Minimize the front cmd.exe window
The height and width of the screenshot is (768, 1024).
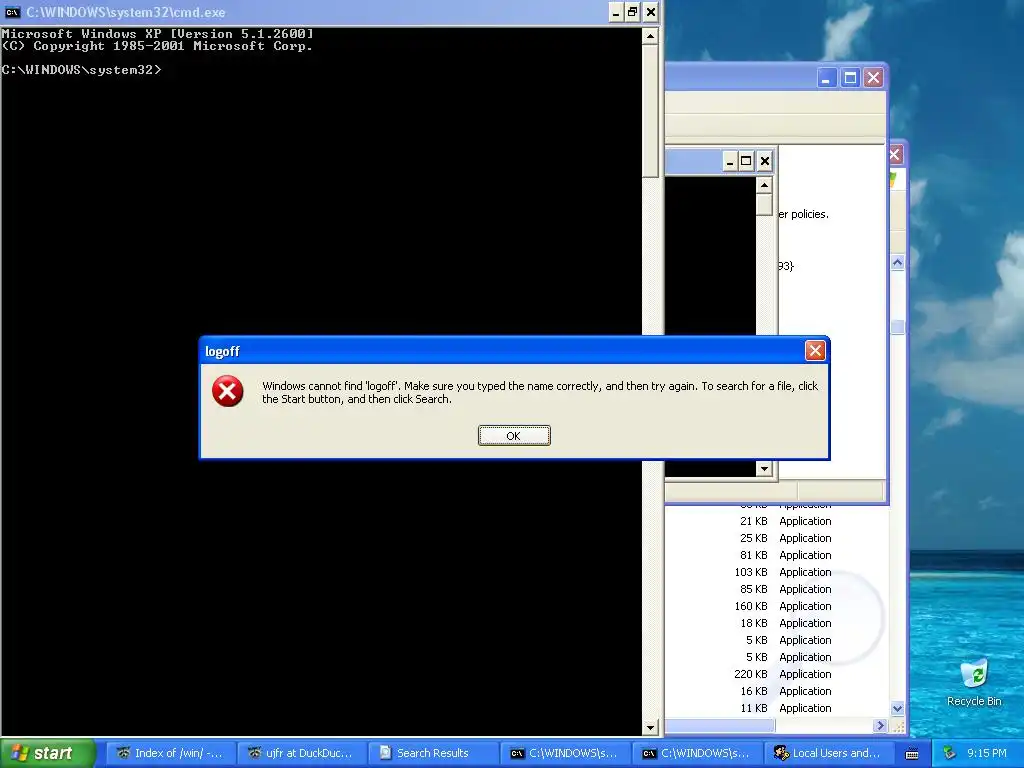[615, 12]
